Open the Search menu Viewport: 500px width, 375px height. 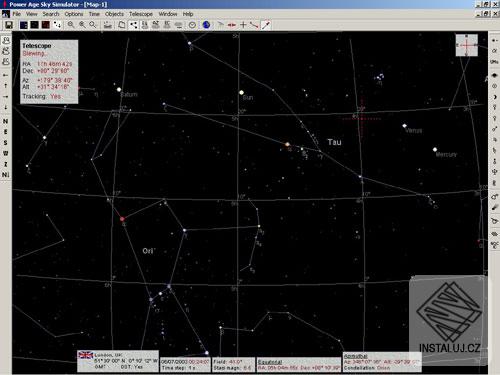coord(51,14)
